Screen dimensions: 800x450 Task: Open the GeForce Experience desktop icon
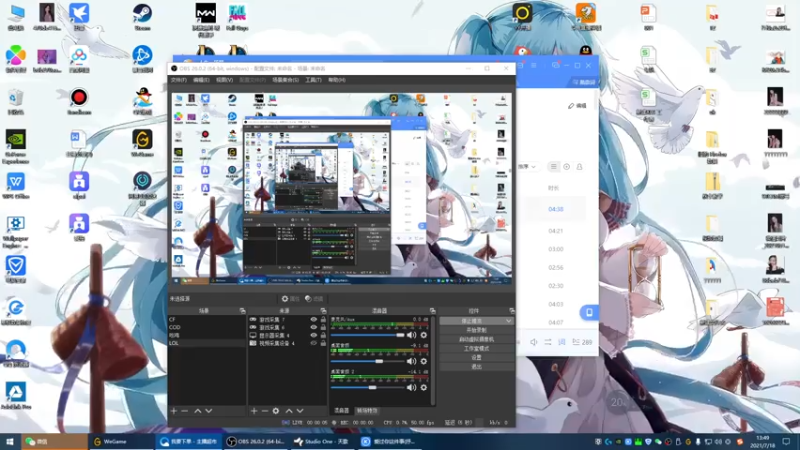[16, 146]
